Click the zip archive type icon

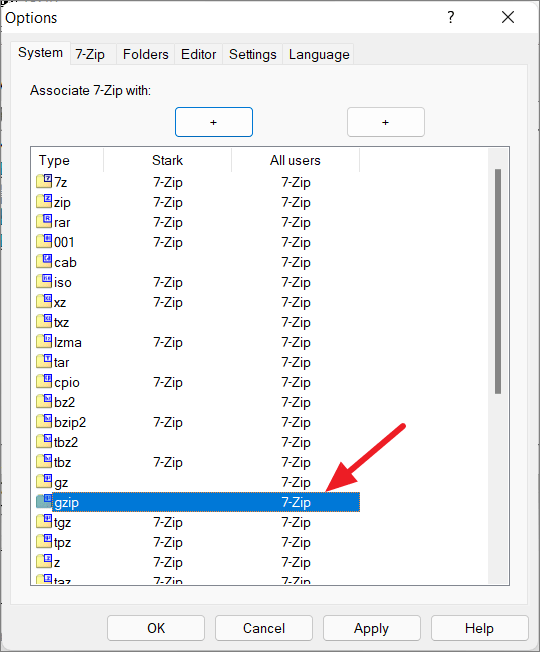coord(44,202)
